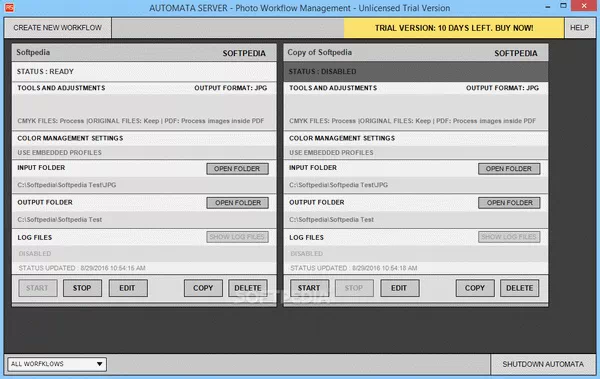Click SHUTDOWN AUTOMATA button
This screenshot has height=379, width=600.
pos(543,364)
